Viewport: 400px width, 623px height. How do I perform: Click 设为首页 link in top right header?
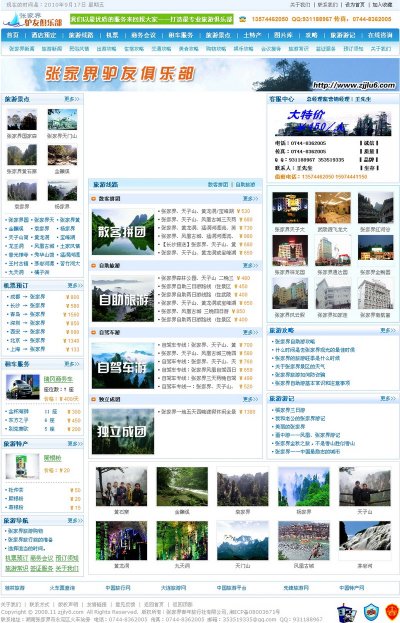click(x=355, y=5)
